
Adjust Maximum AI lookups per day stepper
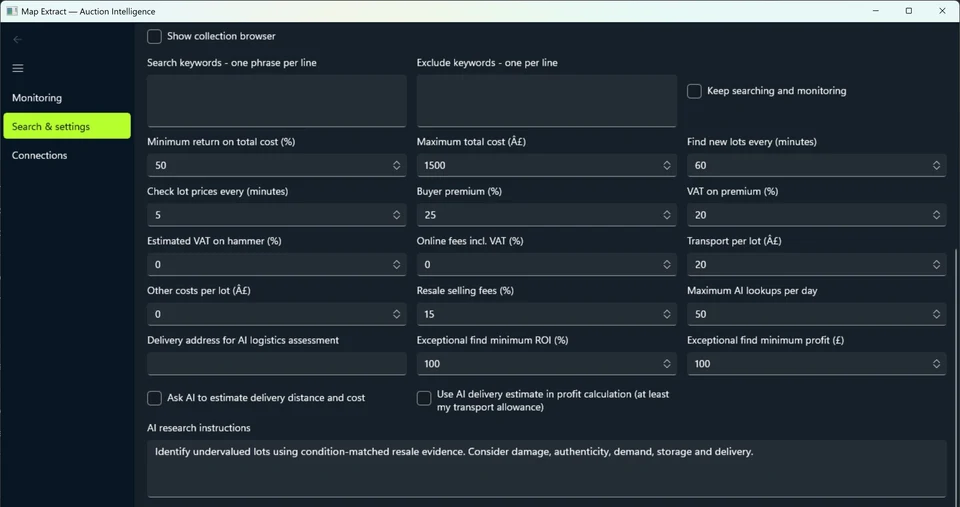coord(937,314)
